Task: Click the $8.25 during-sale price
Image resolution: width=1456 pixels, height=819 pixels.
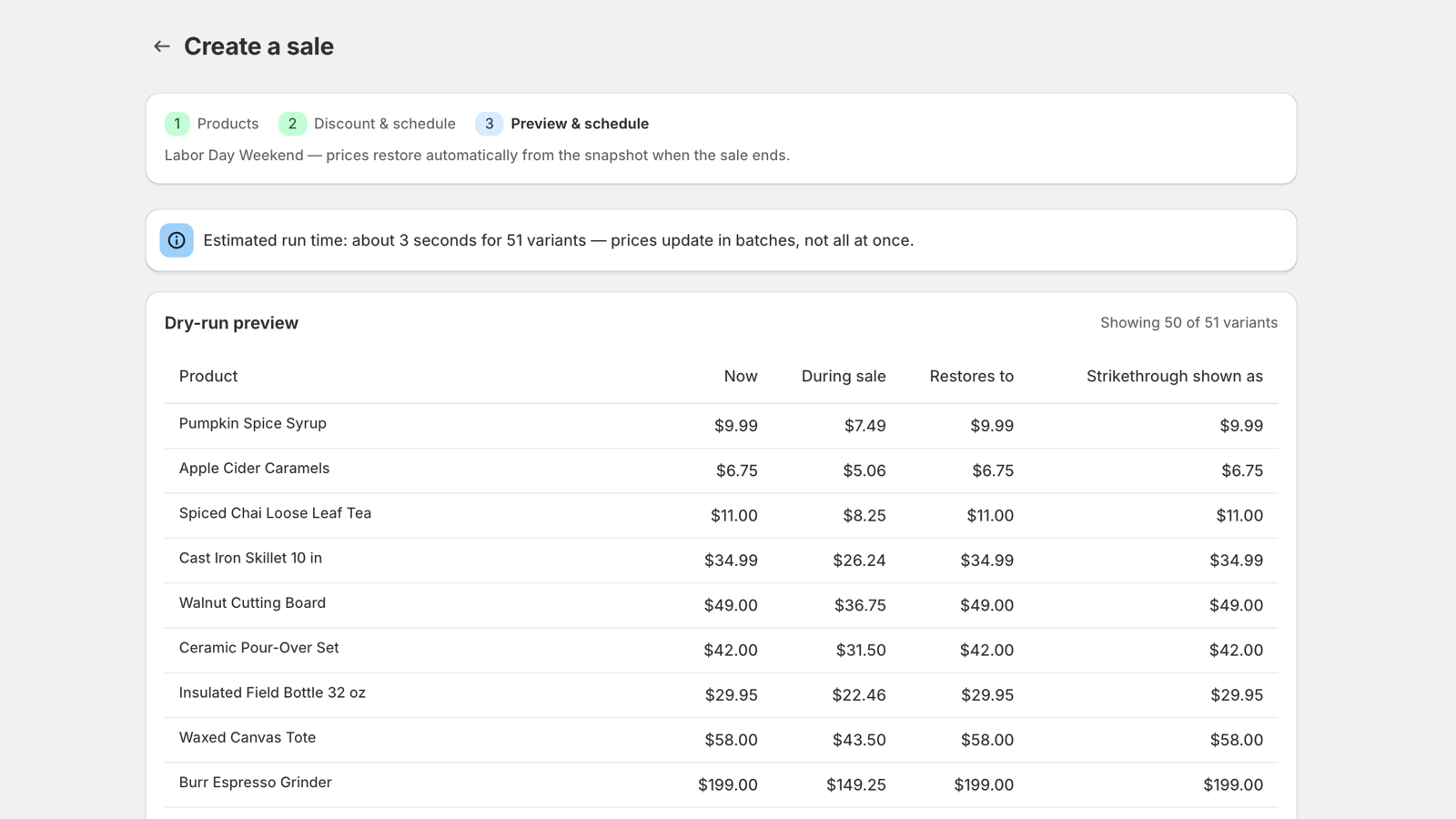Action: coord(864,516)
